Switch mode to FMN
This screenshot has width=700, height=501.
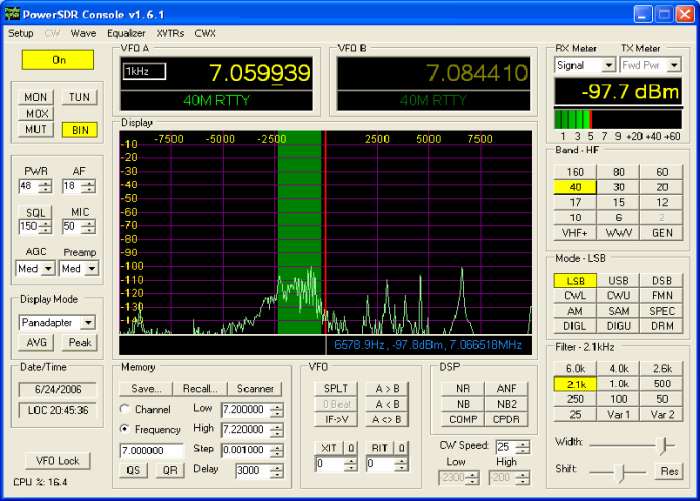pyautogui.click(x=662, y=296)
